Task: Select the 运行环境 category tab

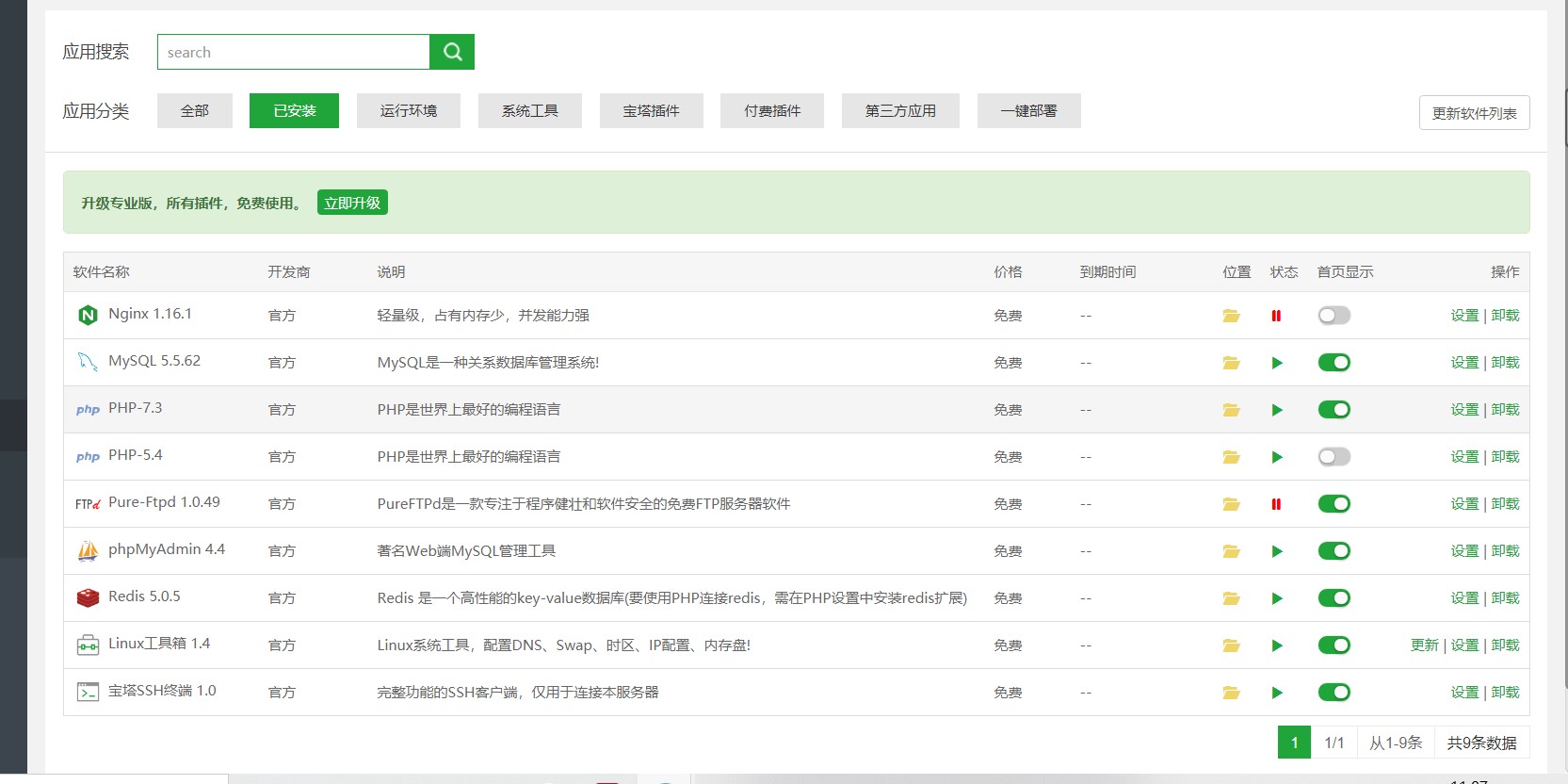Action: [409, 110]
